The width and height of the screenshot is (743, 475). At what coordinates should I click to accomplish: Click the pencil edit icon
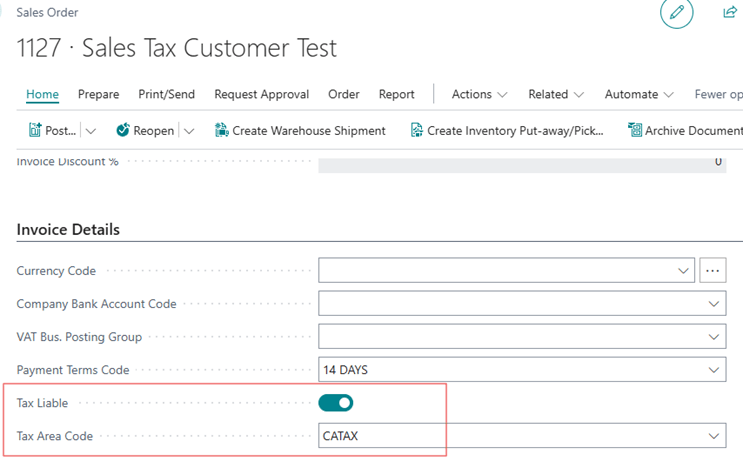676,13
